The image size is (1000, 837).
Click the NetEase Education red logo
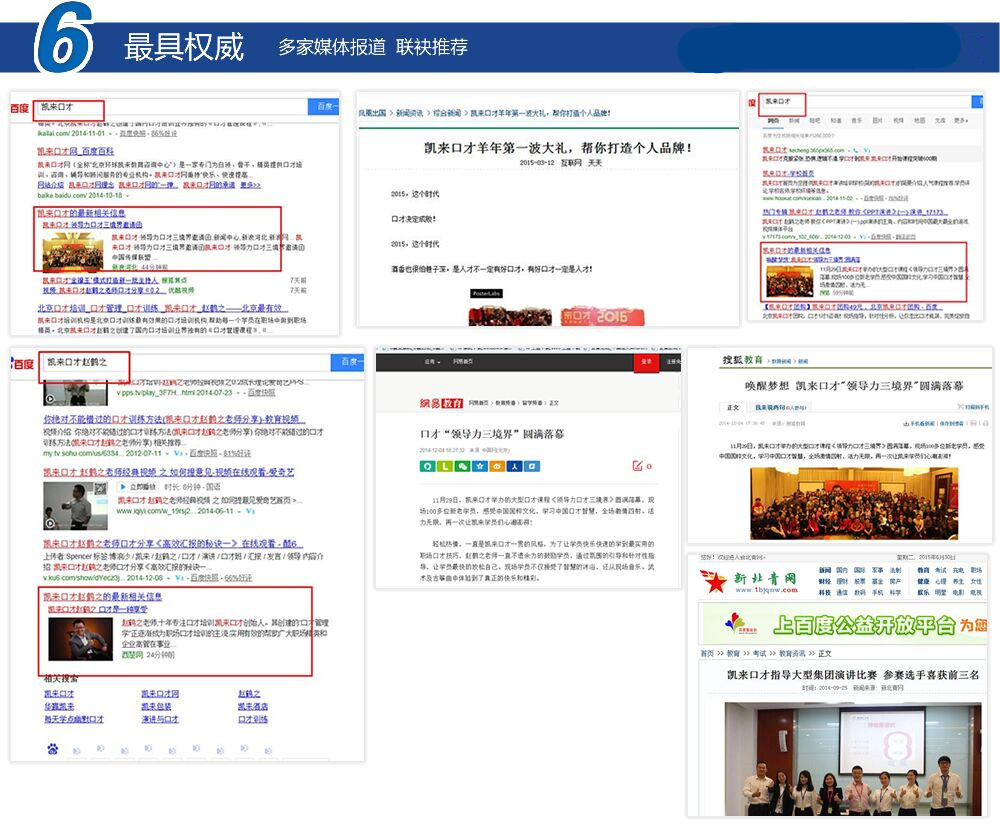tap(441, 403)
